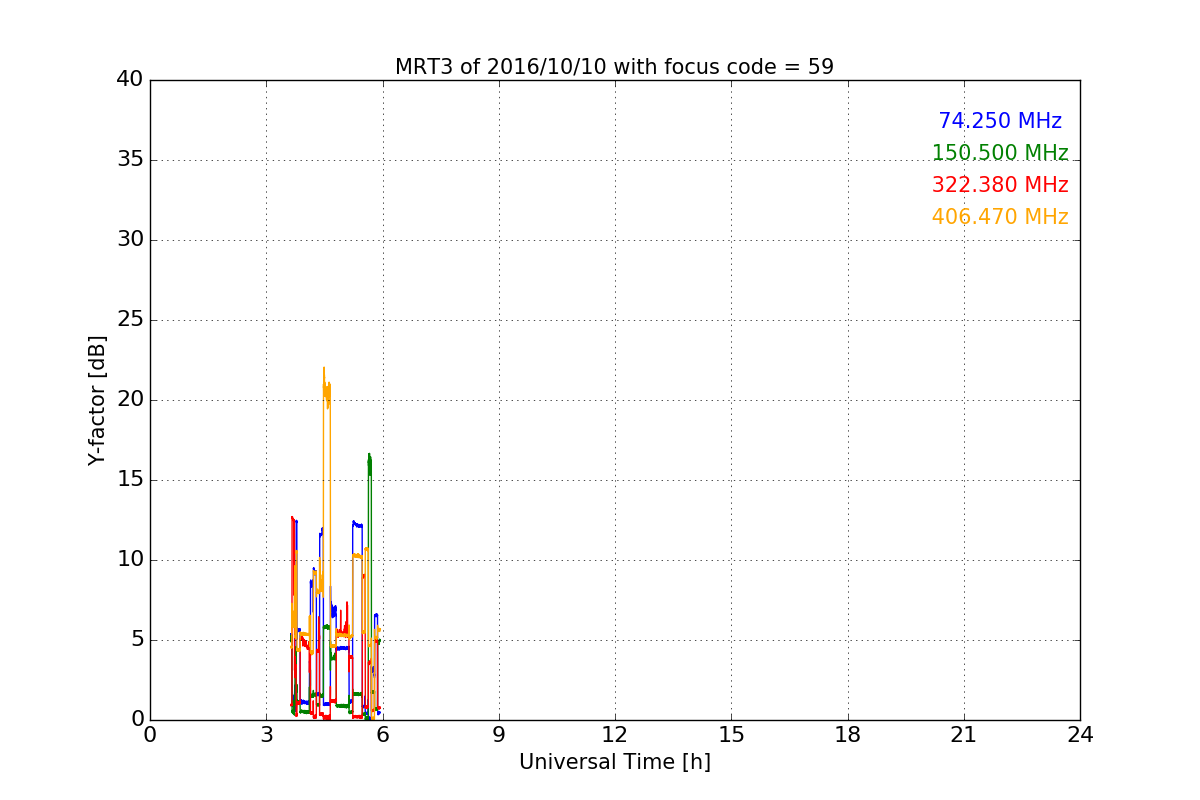Select the 74.250 MHz legend label
Viewport: 1200px width, 800px height.
[1000, 121]
